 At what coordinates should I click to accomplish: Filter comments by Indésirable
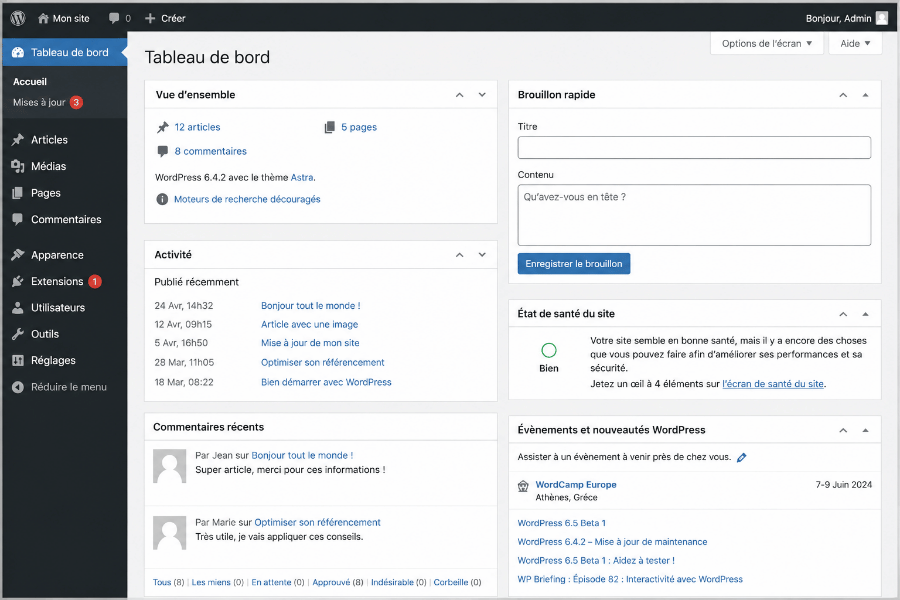[392, 582]
